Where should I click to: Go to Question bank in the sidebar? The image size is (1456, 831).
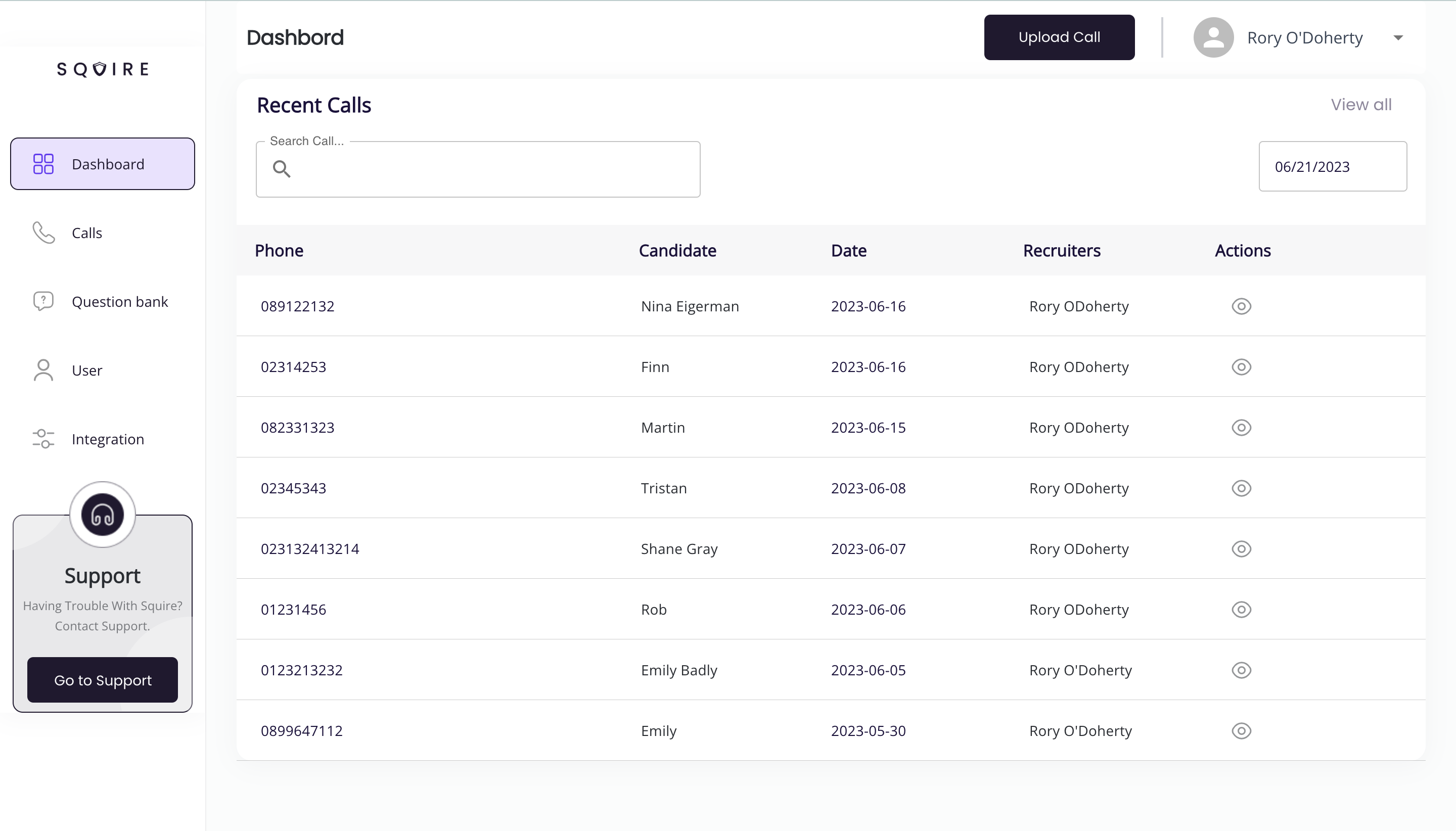point(120,301)
